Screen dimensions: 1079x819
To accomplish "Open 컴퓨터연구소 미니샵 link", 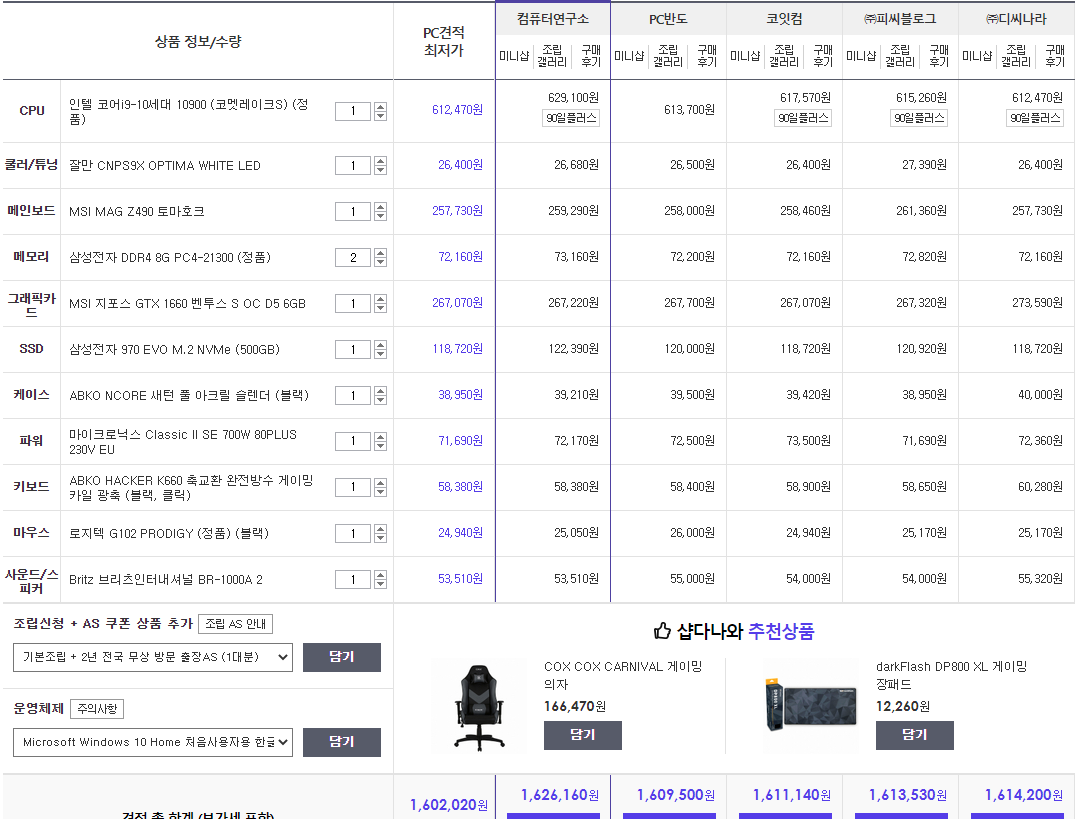I will [514, 56].
